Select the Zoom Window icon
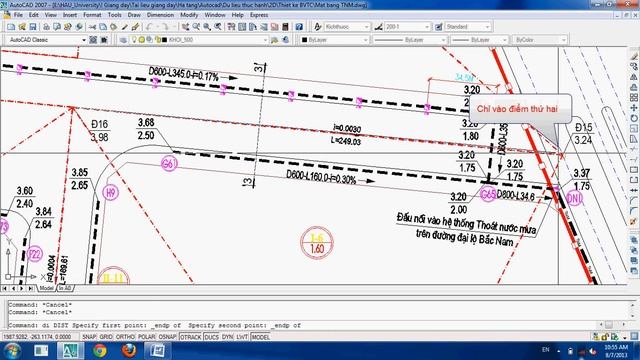This screenshot has height=360, width=640. coord(207,27)
